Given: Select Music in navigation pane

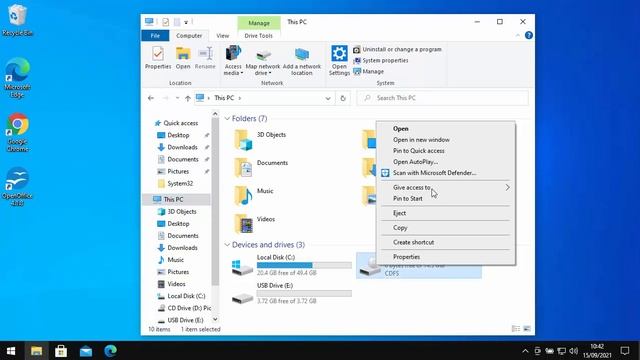Looking at the screenshot, I should pyautogui.click(x=176, y=260).
